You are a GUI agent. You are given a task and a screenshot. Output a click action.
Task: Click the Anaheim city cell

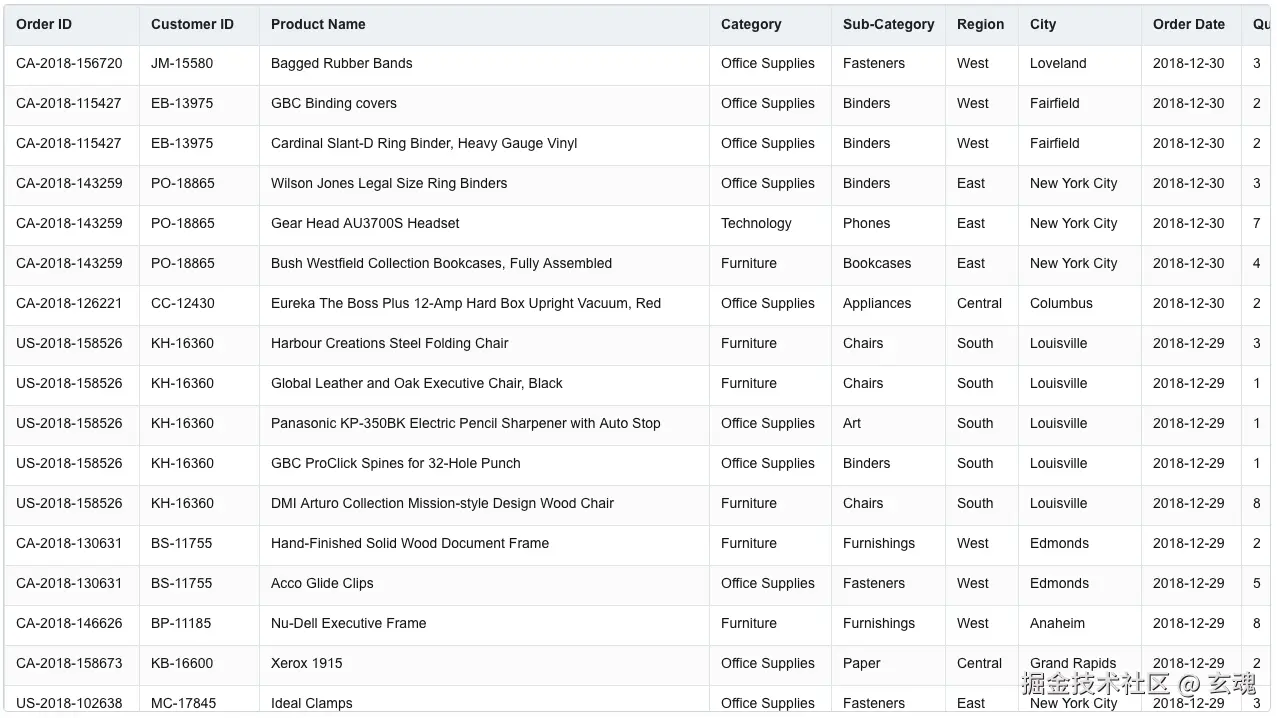click(x=1057, y=623)
